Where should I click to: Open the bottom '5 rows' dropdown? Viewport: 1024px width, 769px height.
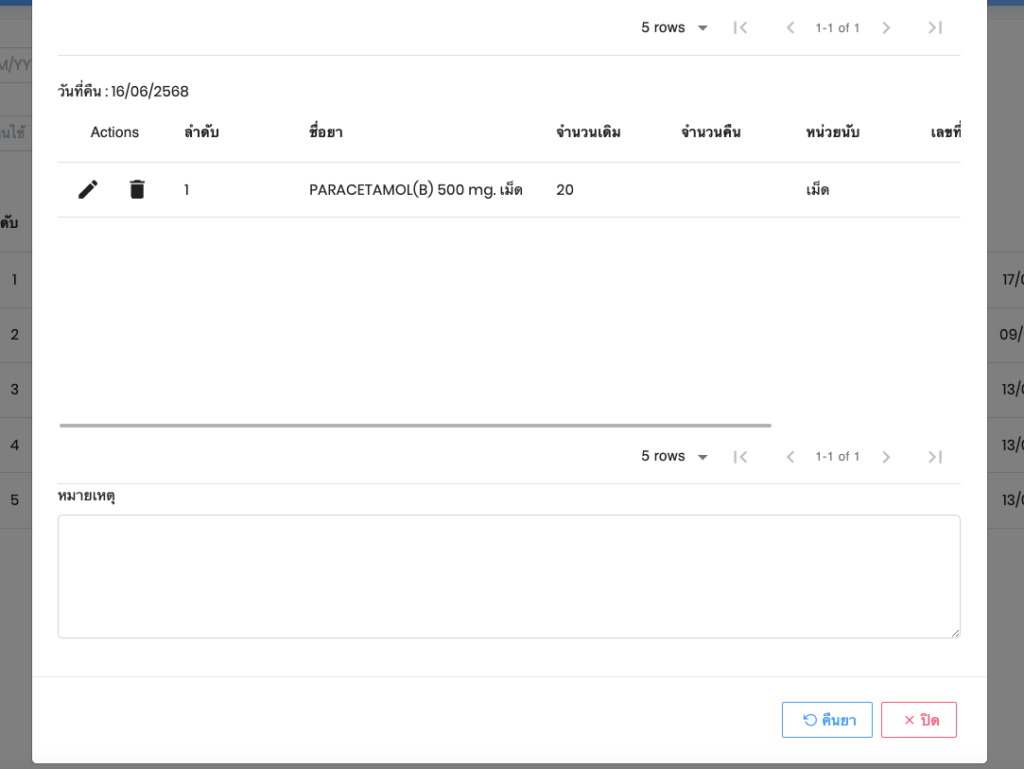[674, 457]
